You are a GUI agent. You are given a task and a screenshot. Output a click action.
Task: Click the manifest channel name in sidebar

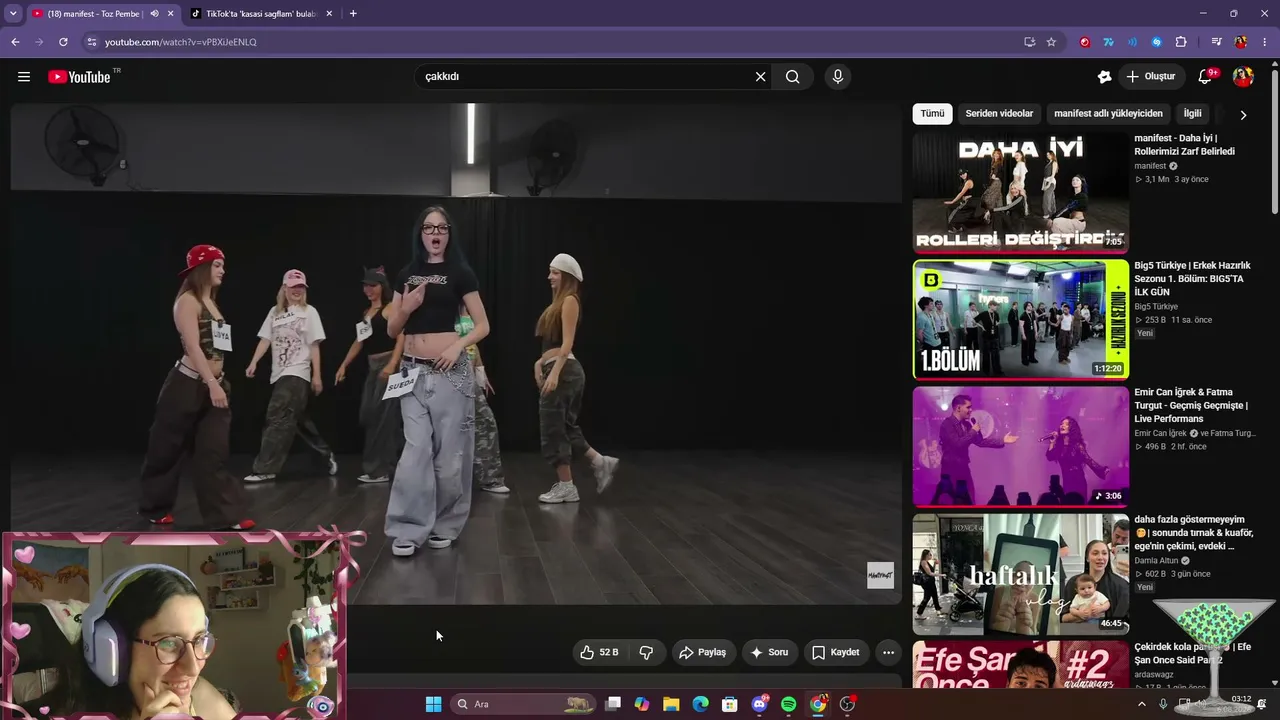[x=1150, y=166]
